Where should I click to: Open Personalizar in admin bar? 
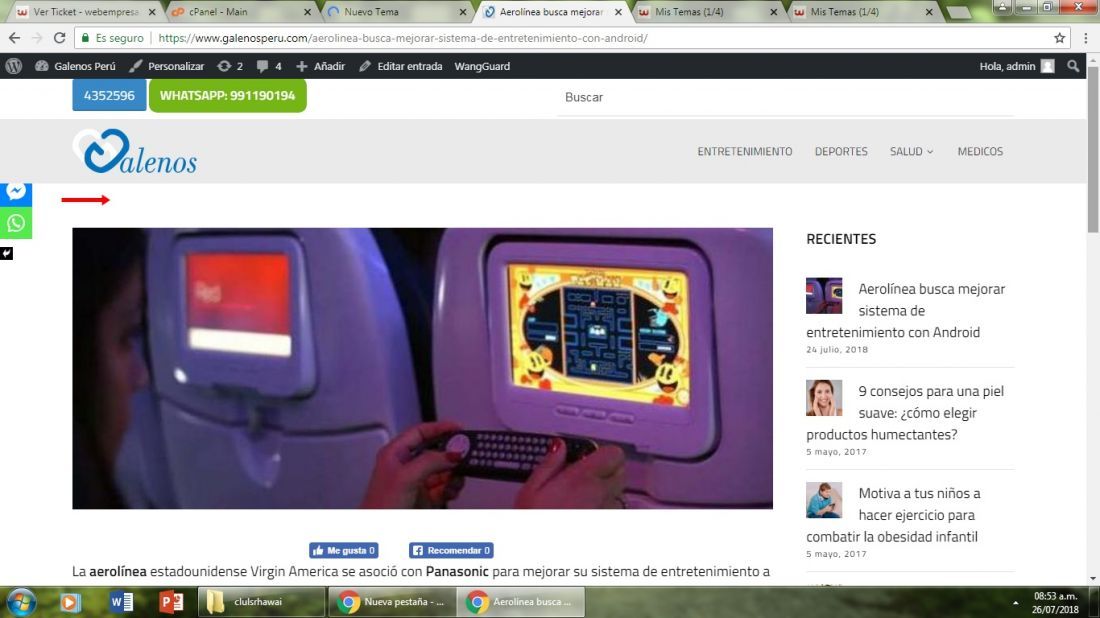(x=167, y=66)
